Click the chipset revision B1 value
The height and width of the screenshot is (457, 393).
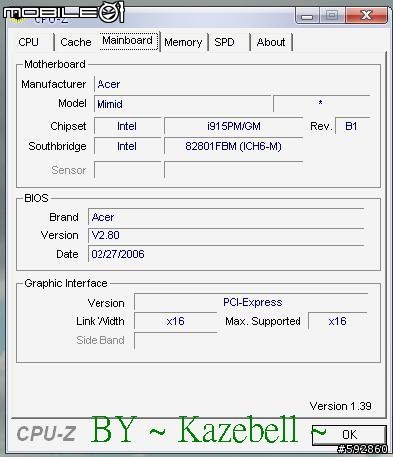[352, 126]
